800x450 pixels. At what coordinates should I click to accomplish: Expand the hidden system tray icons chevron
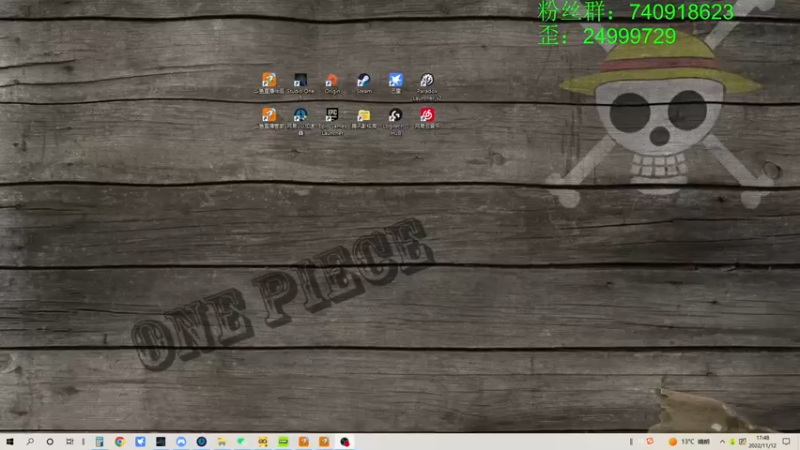[x=722, y=441]
